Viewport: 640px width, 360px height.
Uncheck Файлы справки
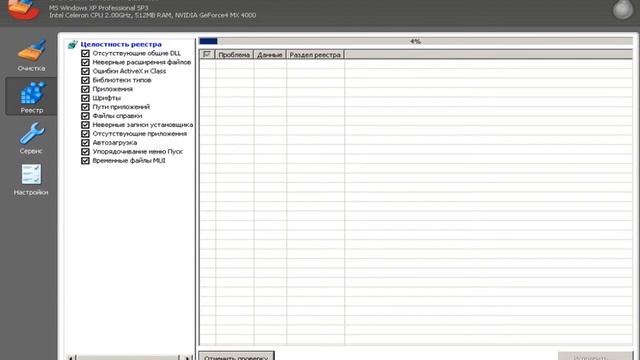[85, 116]
